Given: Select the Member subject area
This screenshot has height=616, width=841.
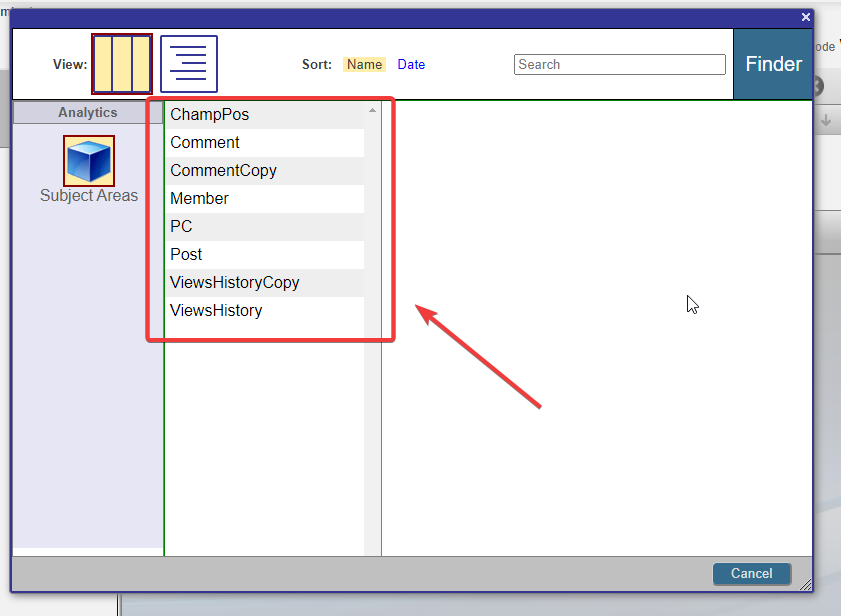Looking at the screenshot, I should coord(265,199).
